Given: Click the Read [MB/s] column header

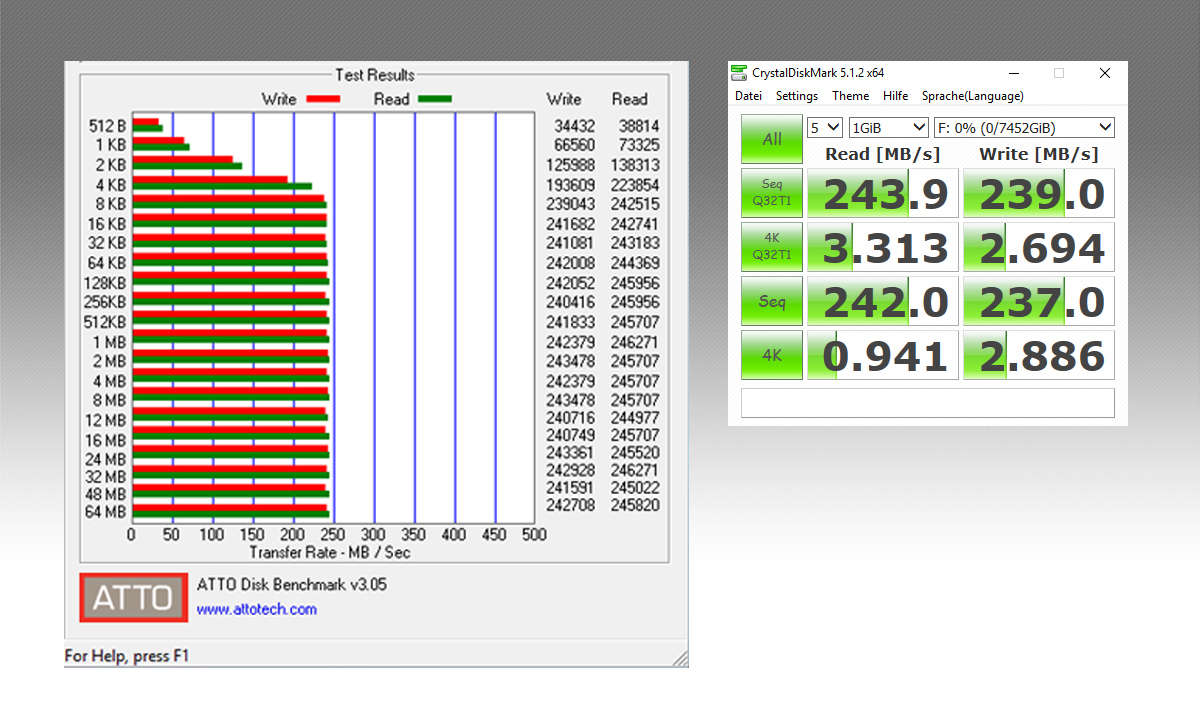Looking at the screenshot, I should [882, 154].
